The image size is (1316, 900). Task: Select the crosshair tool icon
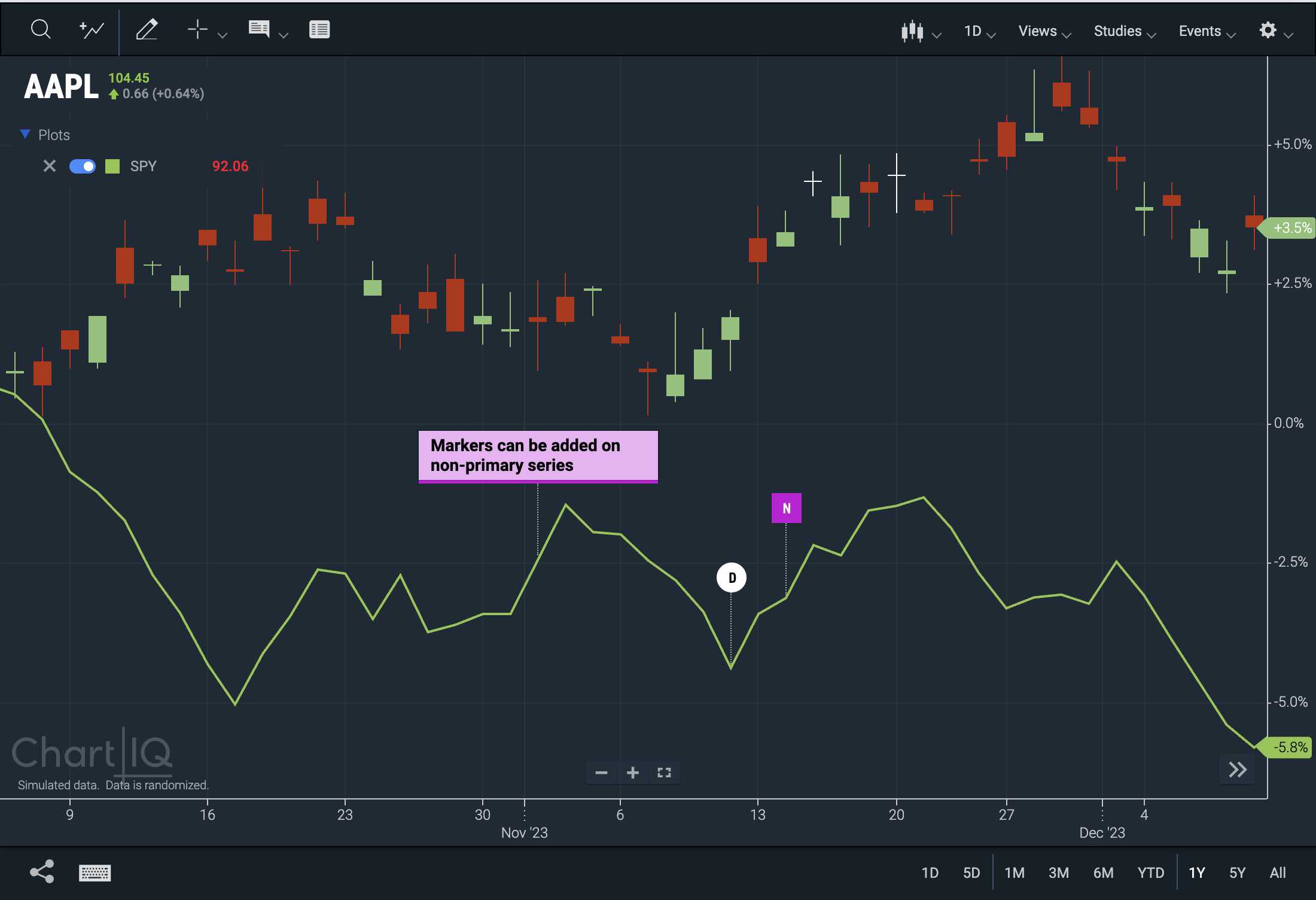click(197, 29)
